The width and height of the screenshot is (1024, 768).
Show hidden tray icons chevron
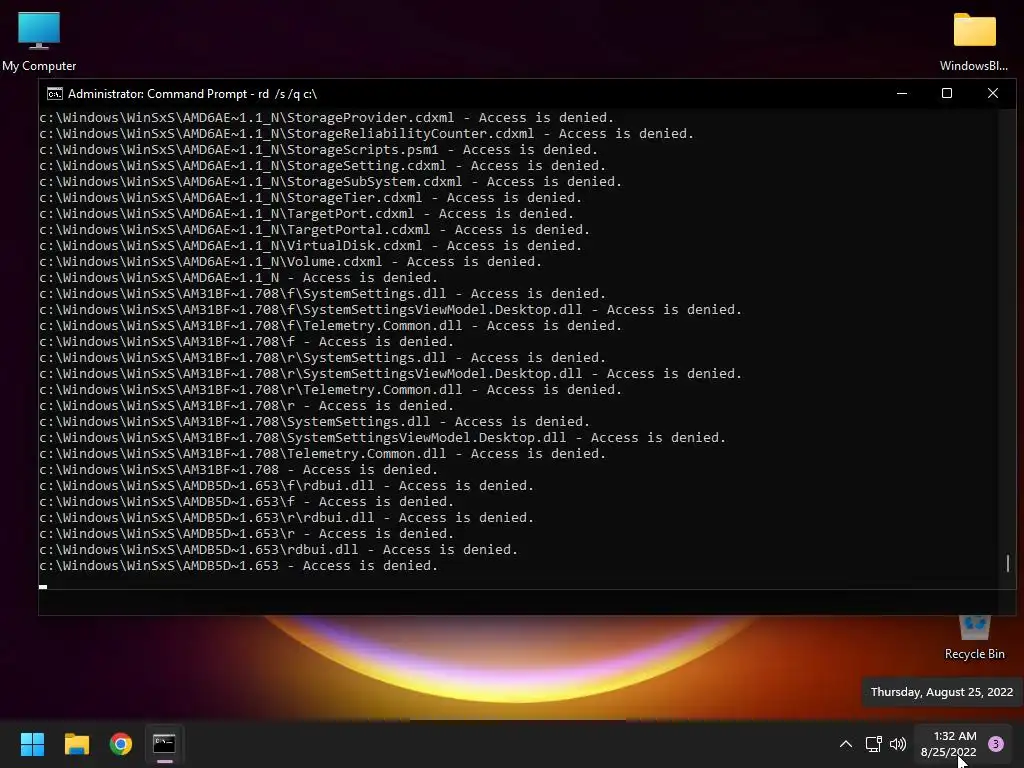[x=846, y=744]
